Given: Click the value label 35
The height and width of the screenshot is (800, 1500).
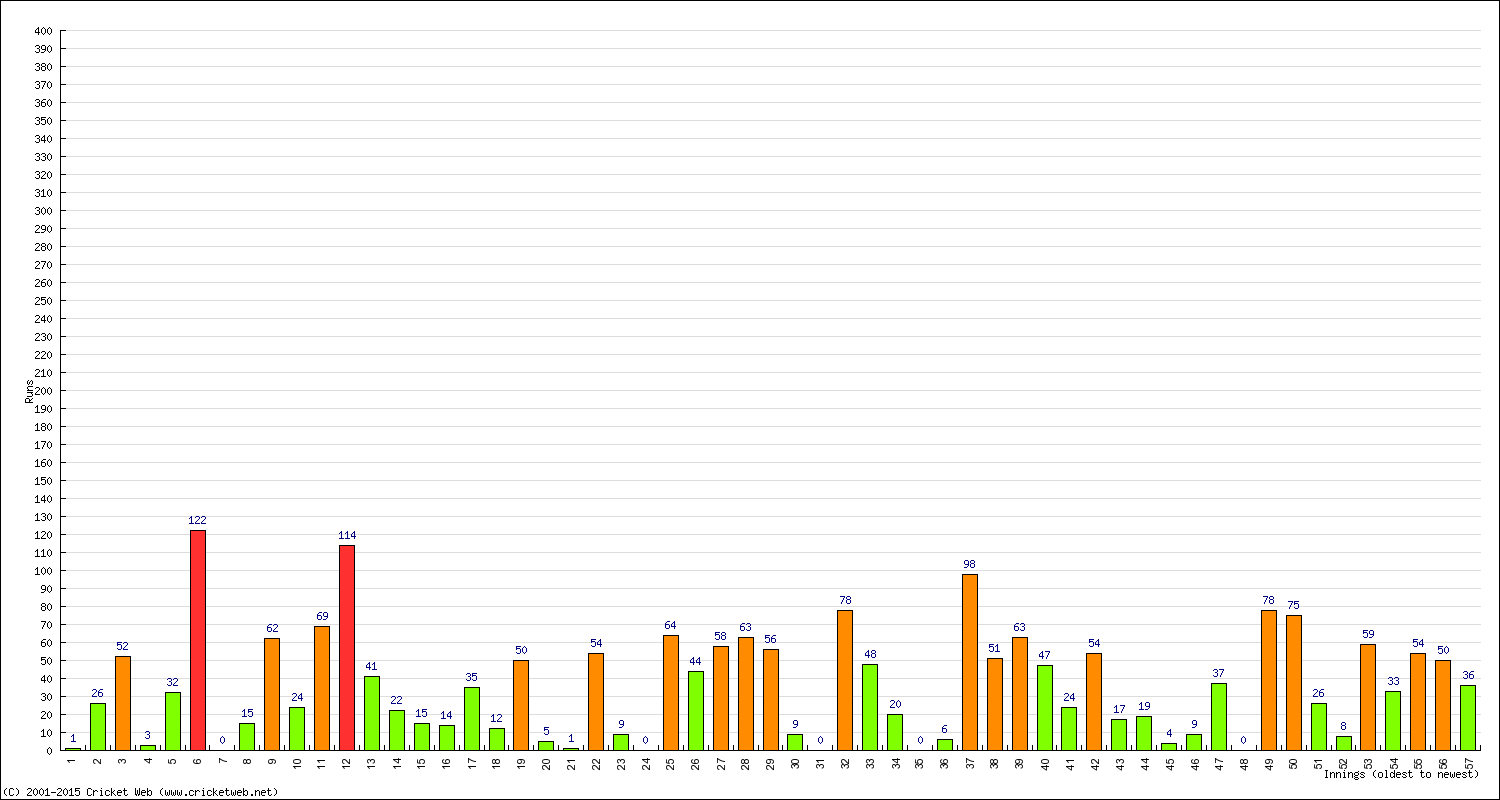Looking at the screenshot, I should click(472, 677).
